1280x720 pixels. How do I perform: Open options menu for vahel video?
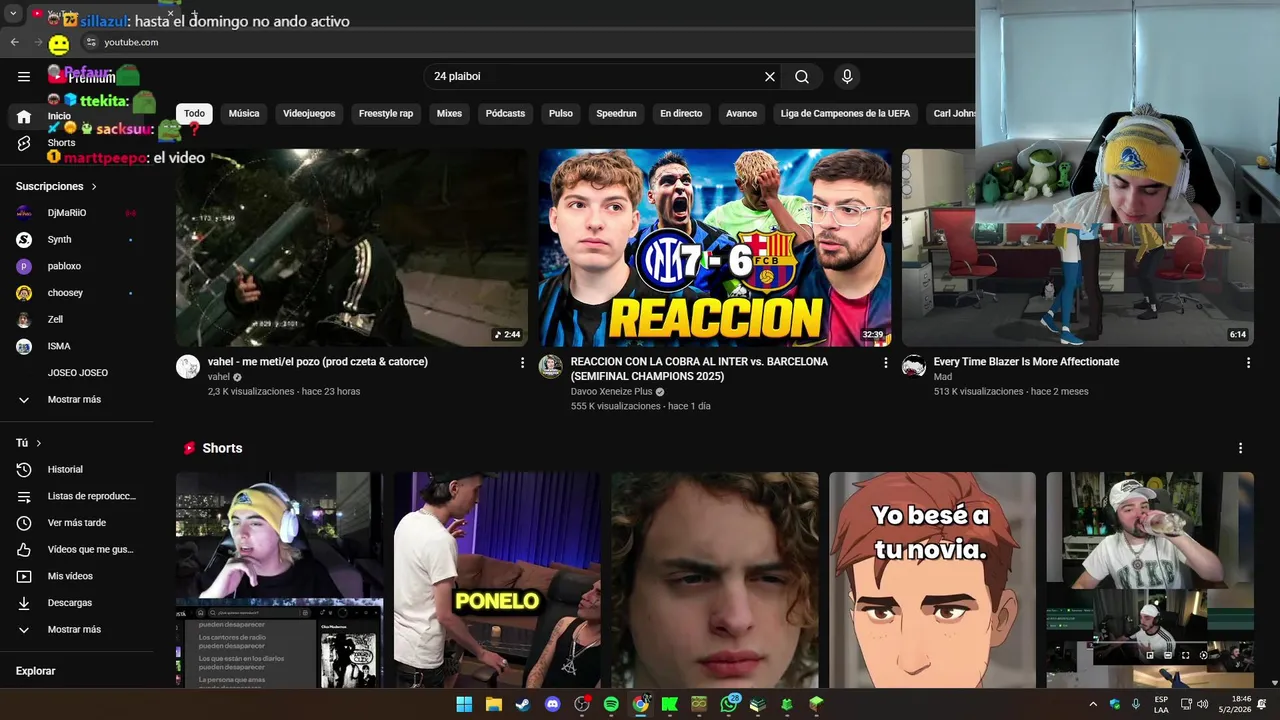click(x=522, y=363)
